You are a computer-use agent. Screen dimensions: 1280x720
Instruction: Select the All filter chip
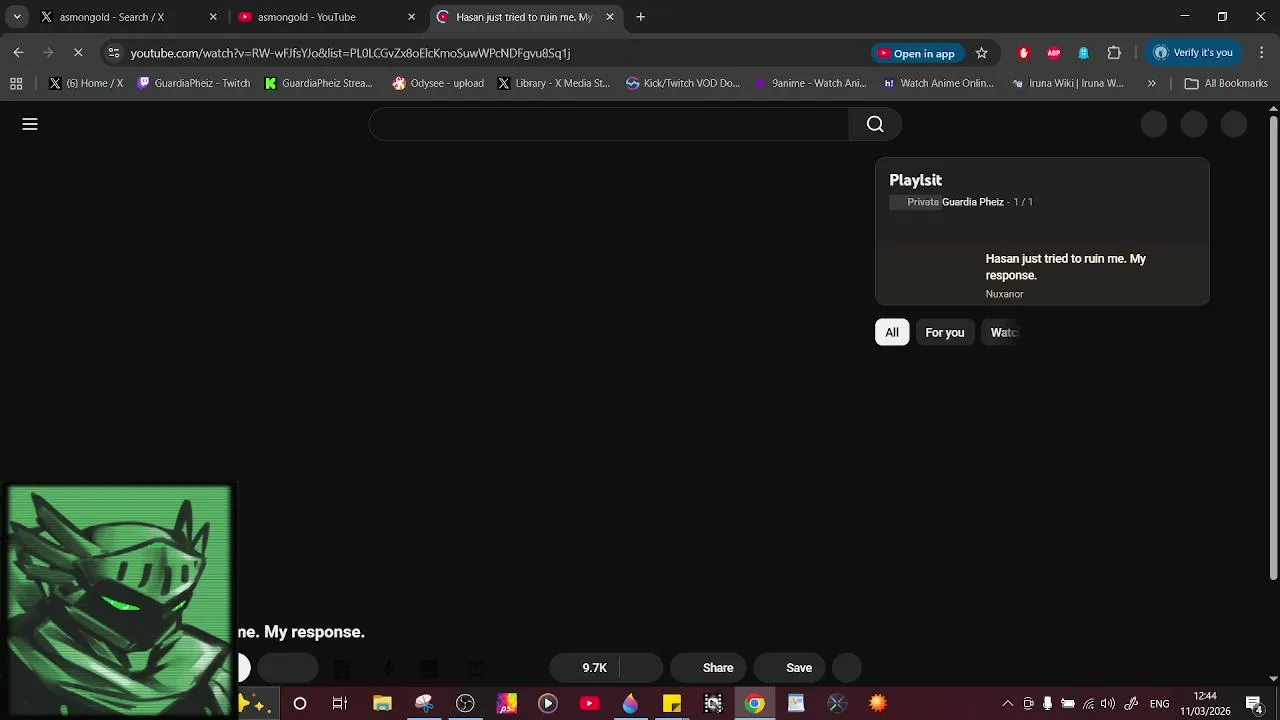pyautogui.click(x=892, y=333)
